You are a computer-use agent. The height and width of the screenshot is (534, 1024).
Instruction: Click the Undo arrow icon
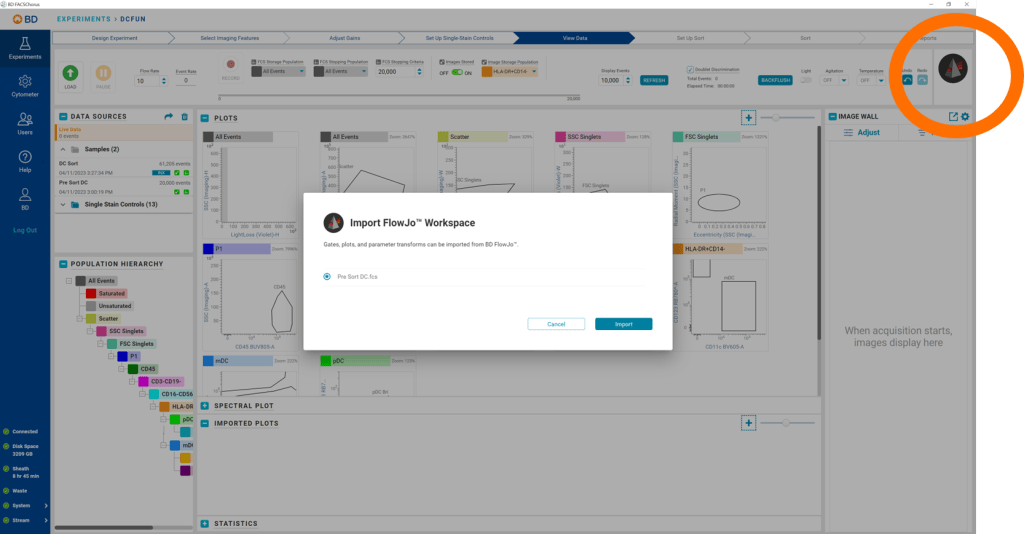[x=906, y=79]
